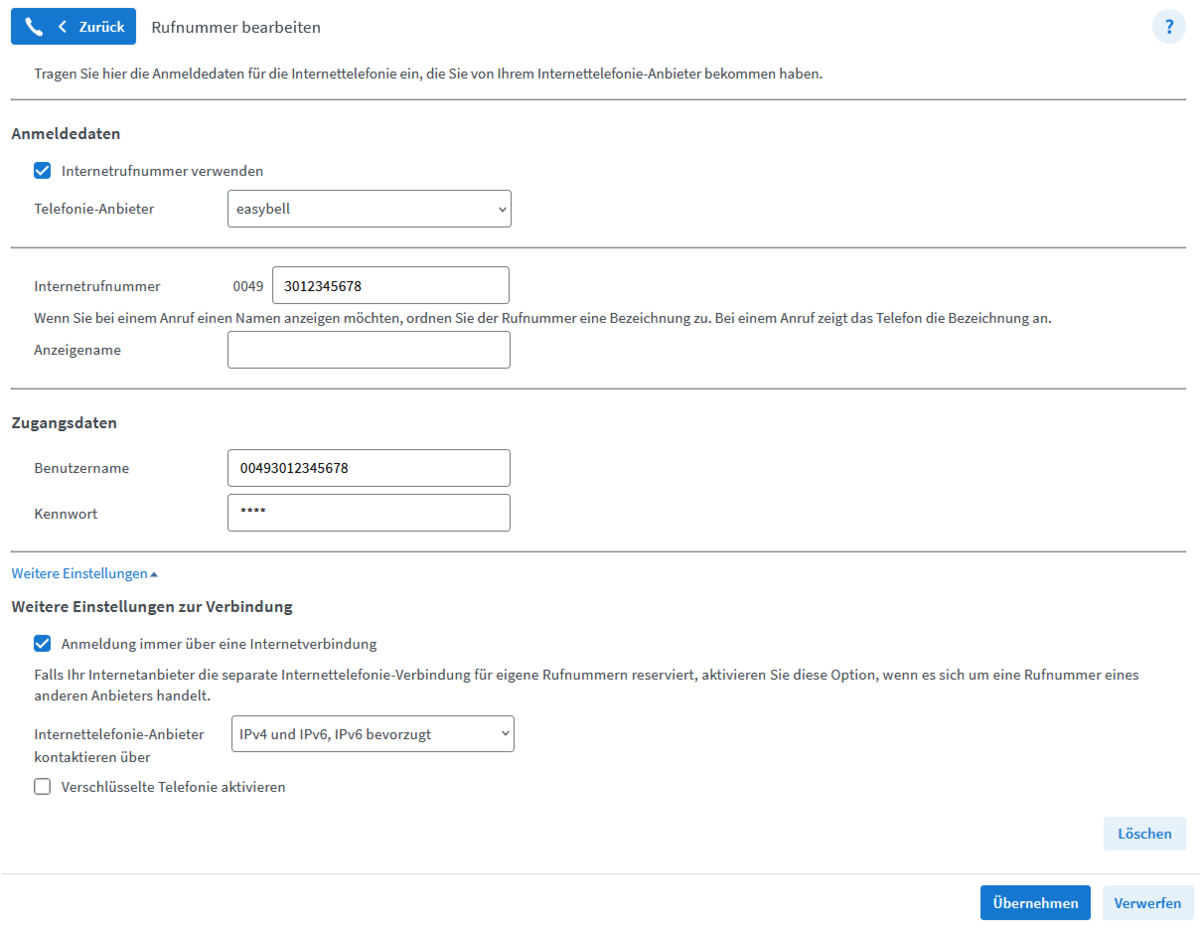Image resolution: width=1200 pixels, height=929 pixels.
Task: Click into the empty Anzeigename field
Action: pos(369,350)
